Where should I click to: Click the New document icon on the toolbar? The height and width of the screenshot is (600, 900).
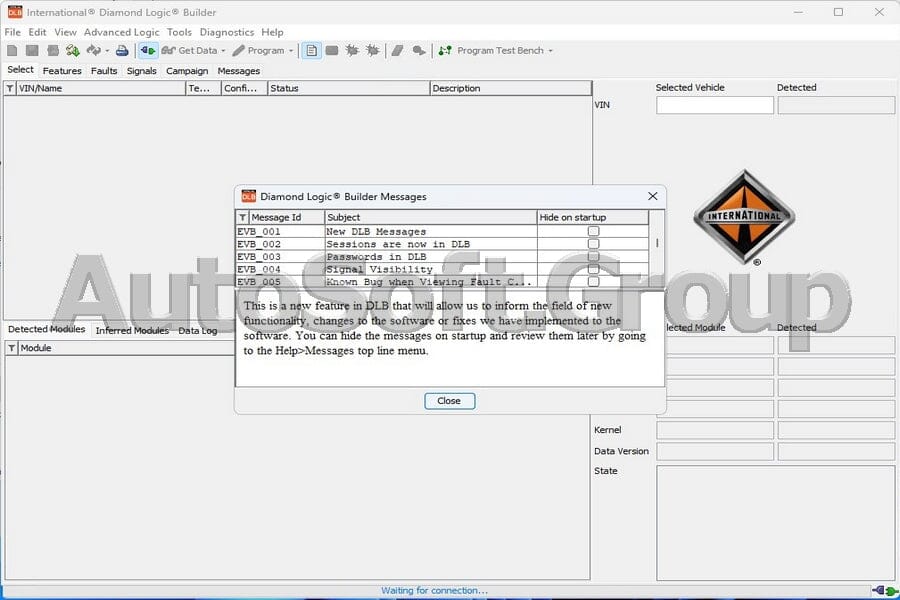[x=13, y=51]
